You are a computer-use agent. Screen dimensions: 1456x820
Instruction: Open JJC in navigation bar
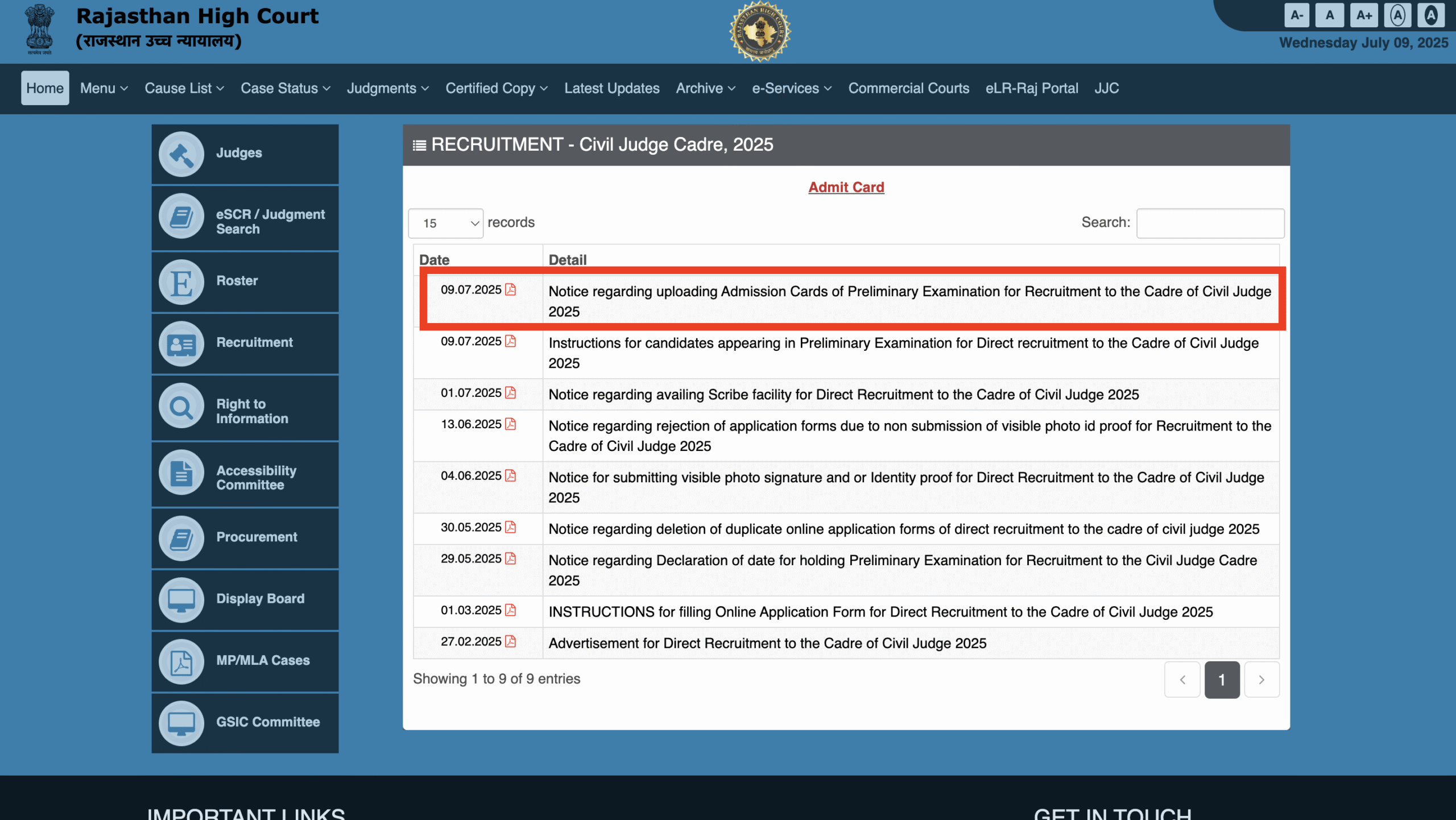click(1107, 88)
